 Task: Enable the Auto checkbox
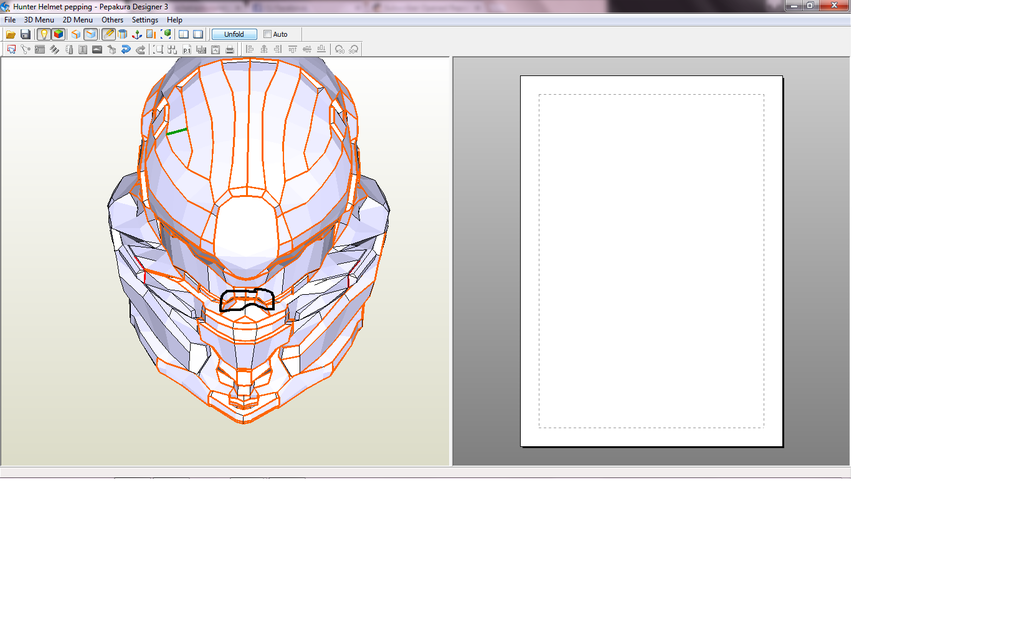point(267,34)
